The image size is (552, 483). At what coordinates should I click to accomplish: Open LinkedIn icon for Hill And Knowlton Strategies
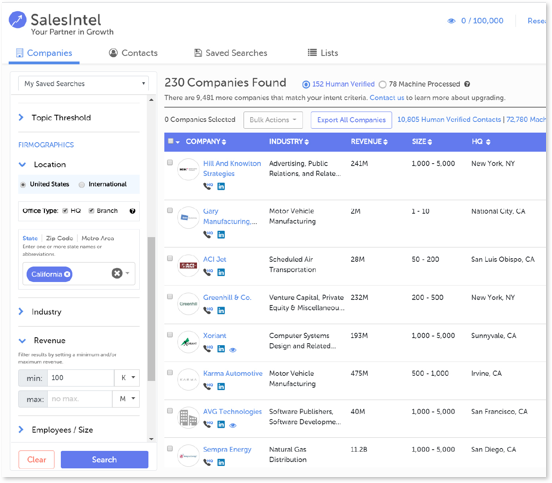pyautogui.click(x=221, y=186)
